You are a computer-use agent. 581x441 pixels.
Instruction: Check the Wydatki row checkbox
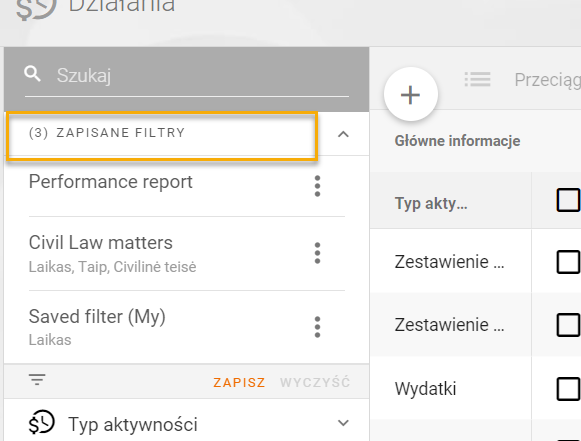[568, 389]
